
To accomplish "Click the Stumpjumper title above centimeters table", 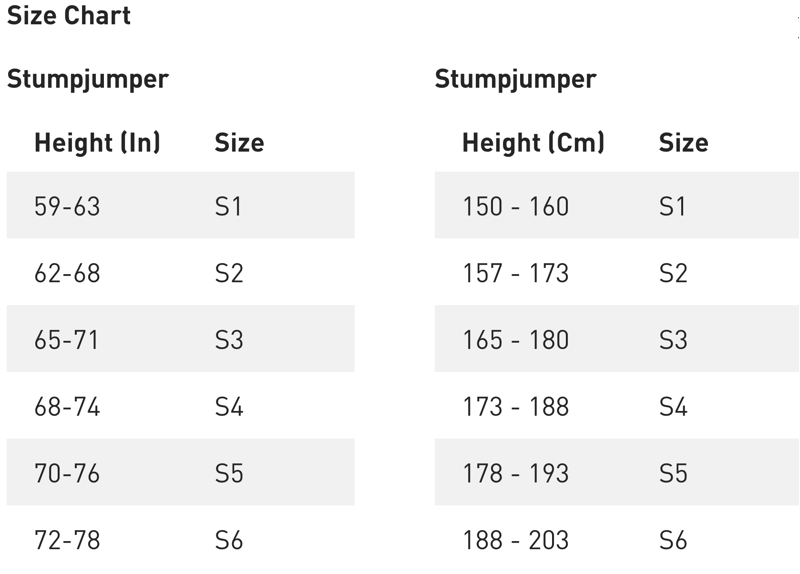I will [x=516, y=80].
